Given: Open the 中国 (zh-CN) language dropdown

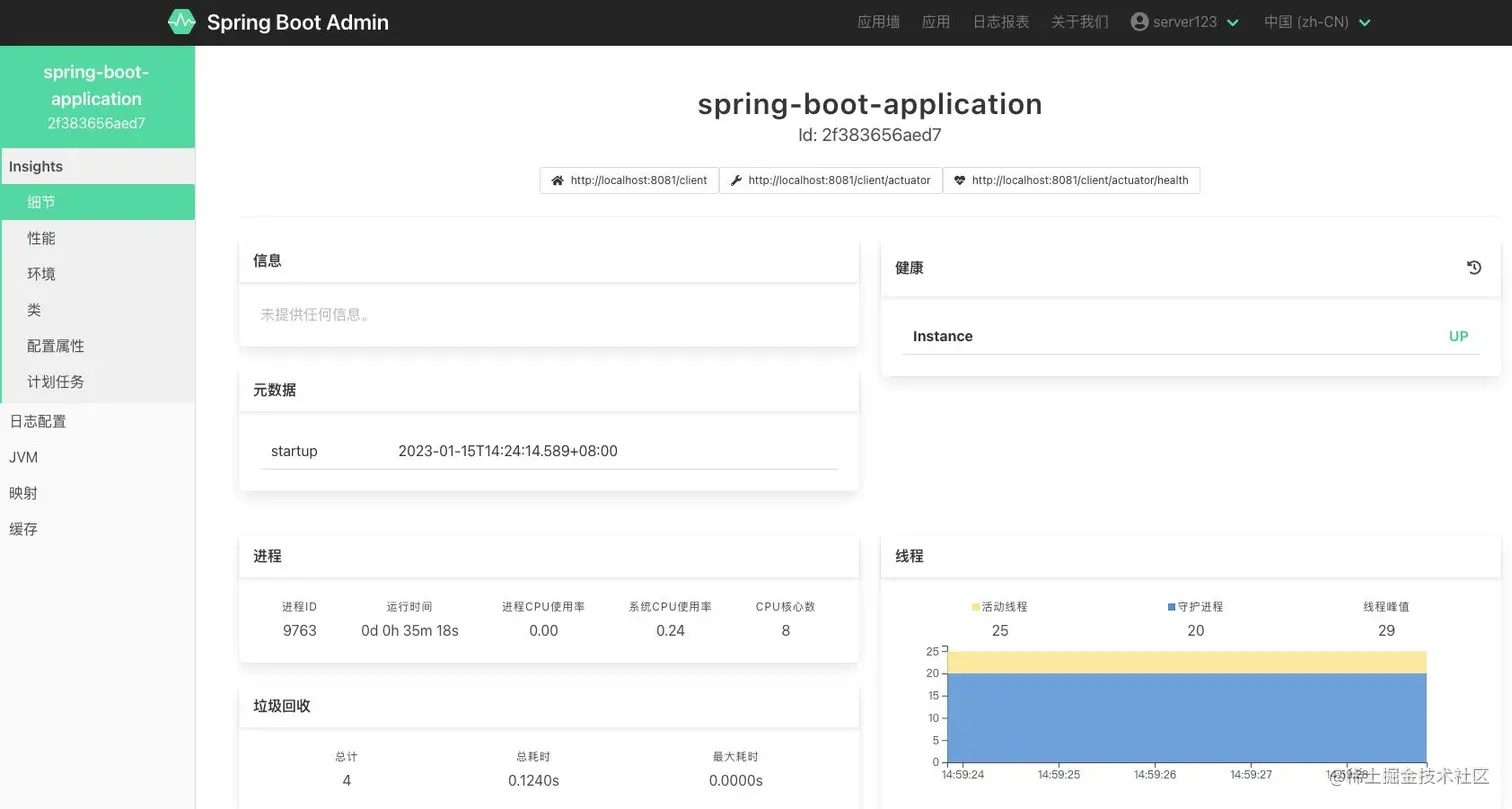Looking at the screenshot, I should coord(1317,22).
